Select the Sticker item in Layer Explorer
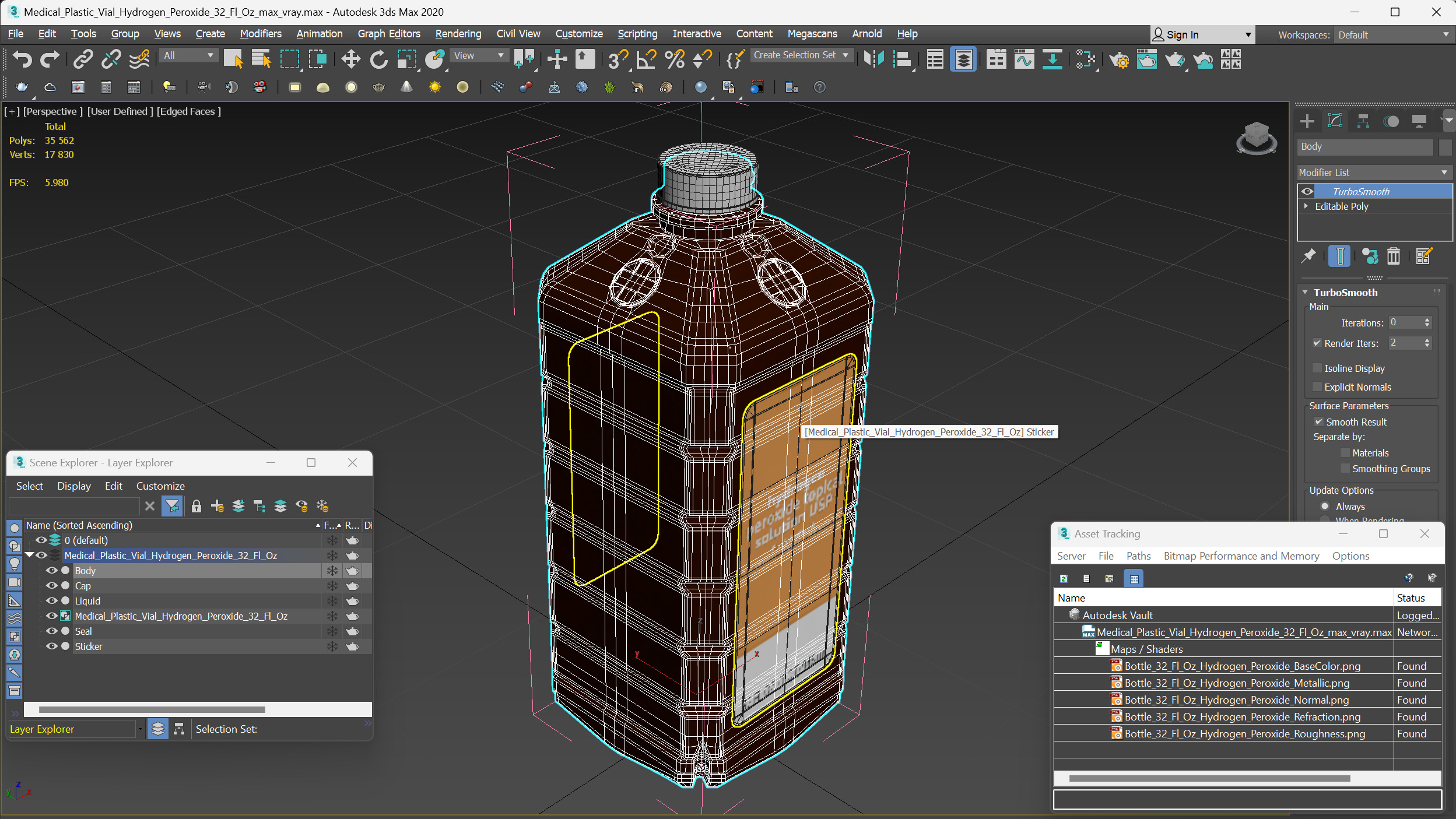 tap(89, 646)
